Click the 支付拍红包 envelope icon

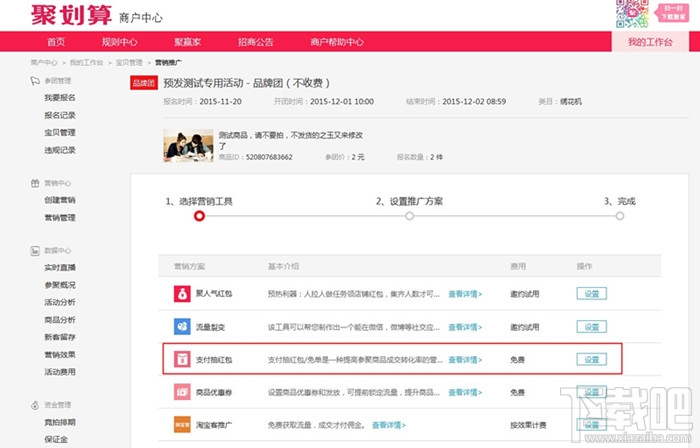(182, 359)
